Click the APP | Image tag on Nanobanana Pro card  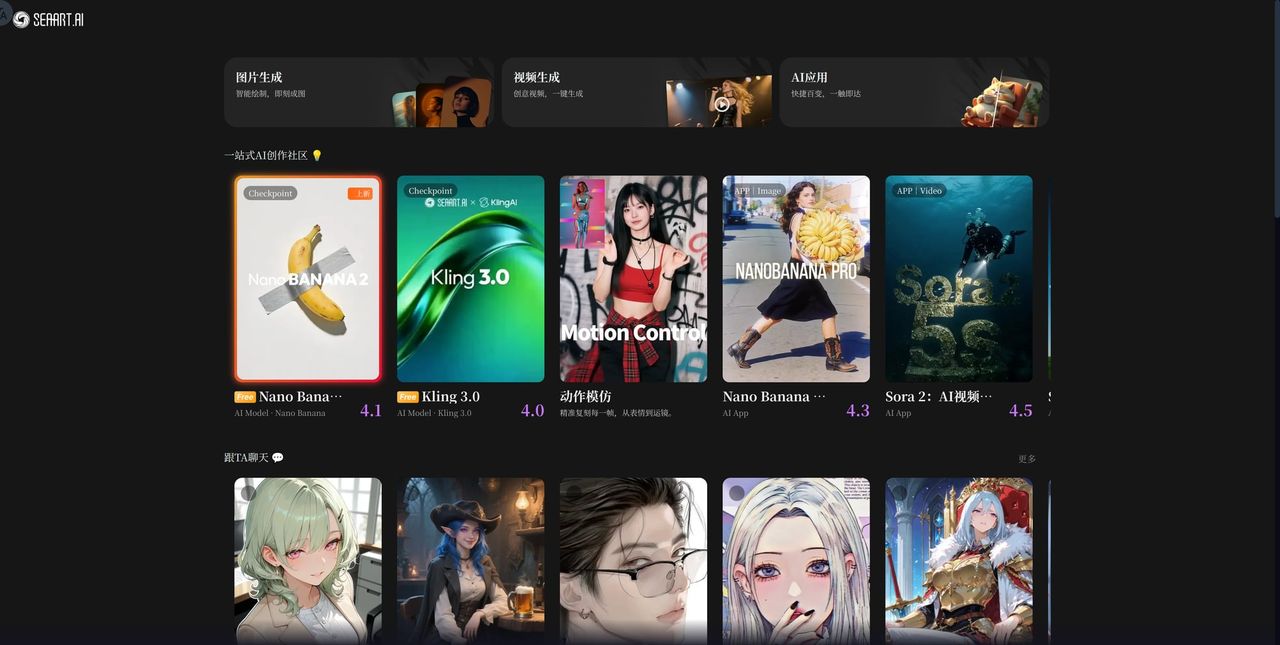(757, 191)
